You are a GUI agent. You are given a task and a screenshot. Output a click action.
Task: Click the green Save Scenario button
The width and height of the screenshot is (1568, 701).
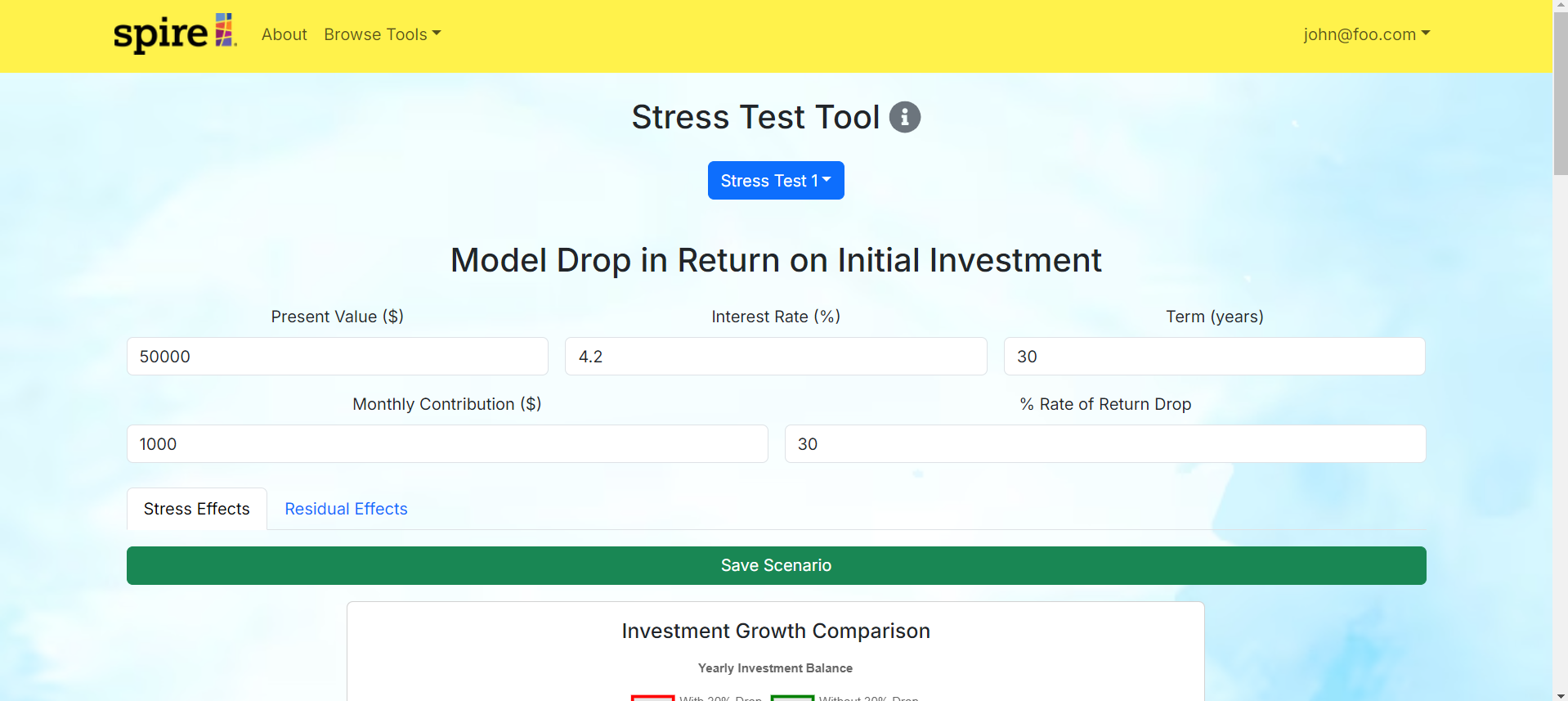click(x=777, y=565)
